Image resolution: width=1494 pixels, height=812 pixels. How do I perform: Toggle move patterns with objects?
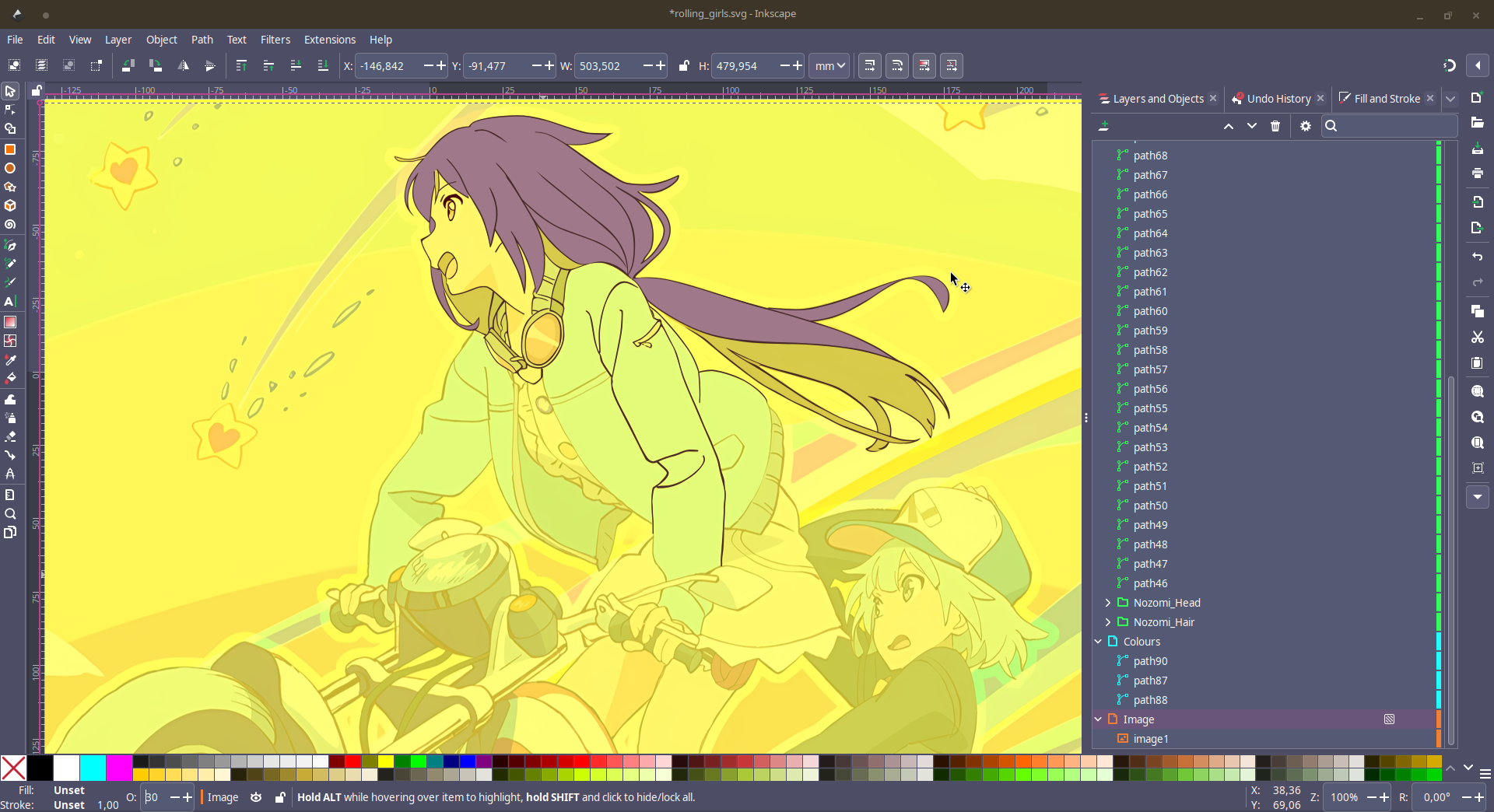(x=952, y=66)
